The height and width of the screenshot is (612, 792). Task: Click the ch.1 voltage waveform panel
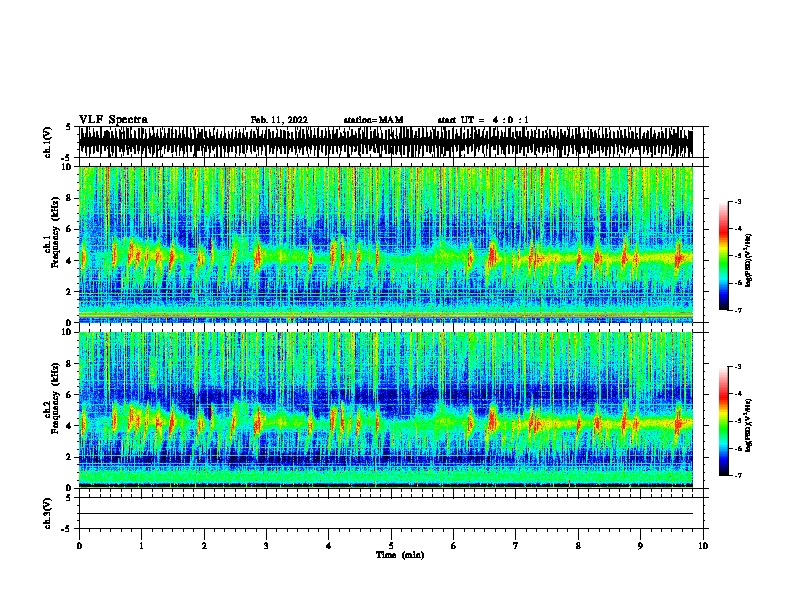coord(385,142)
